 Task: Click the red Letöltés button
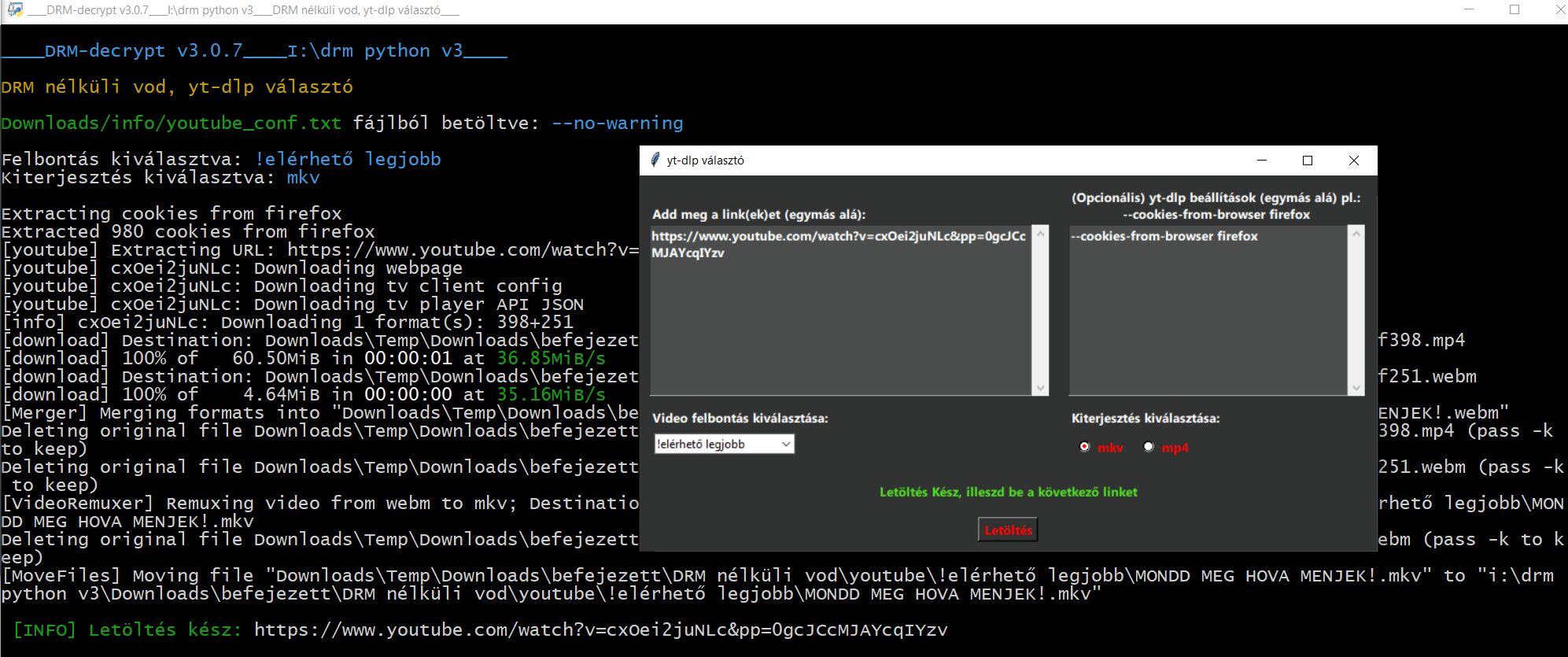click(1008, 530)
